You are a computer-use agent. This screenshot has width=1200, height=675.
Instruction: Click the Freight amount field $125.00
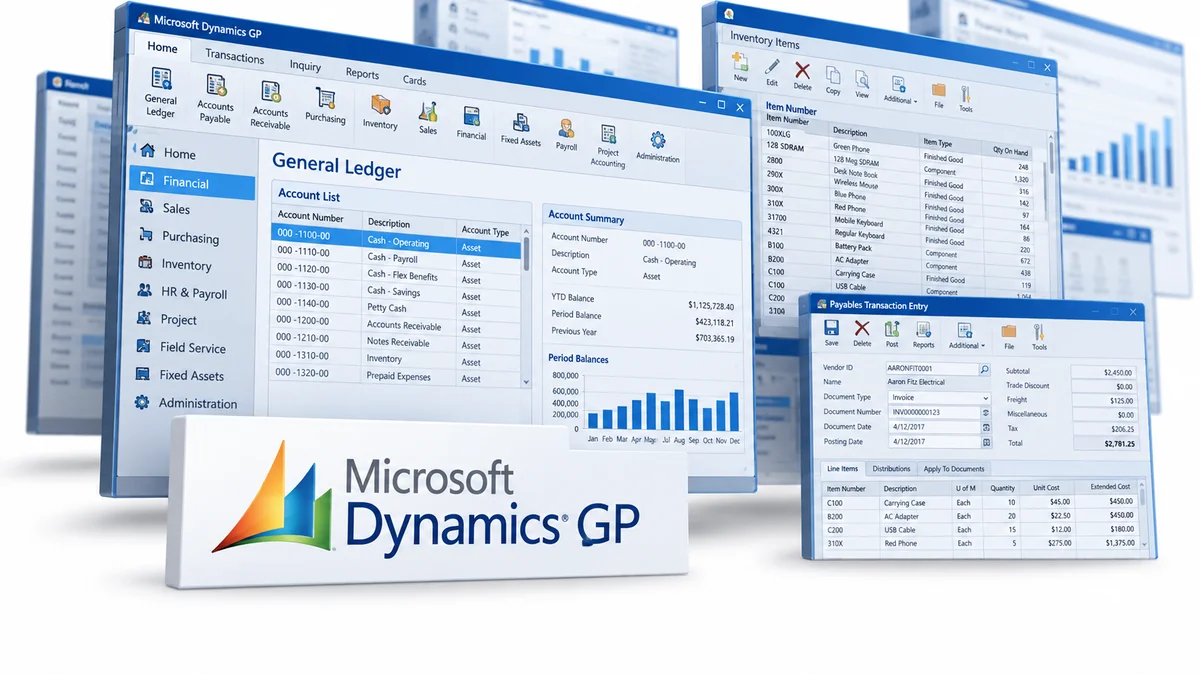point(1104,400)
